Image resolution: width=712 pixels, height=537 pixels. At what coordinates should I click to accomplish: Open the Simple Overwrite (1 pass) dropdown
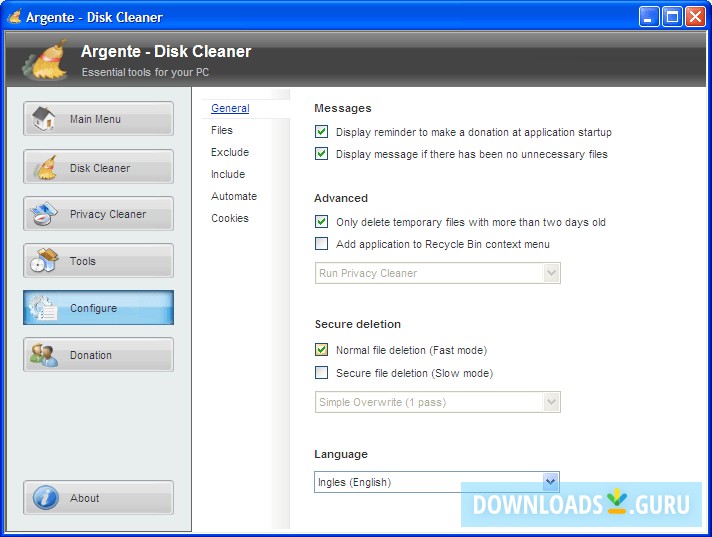(438, 402)
